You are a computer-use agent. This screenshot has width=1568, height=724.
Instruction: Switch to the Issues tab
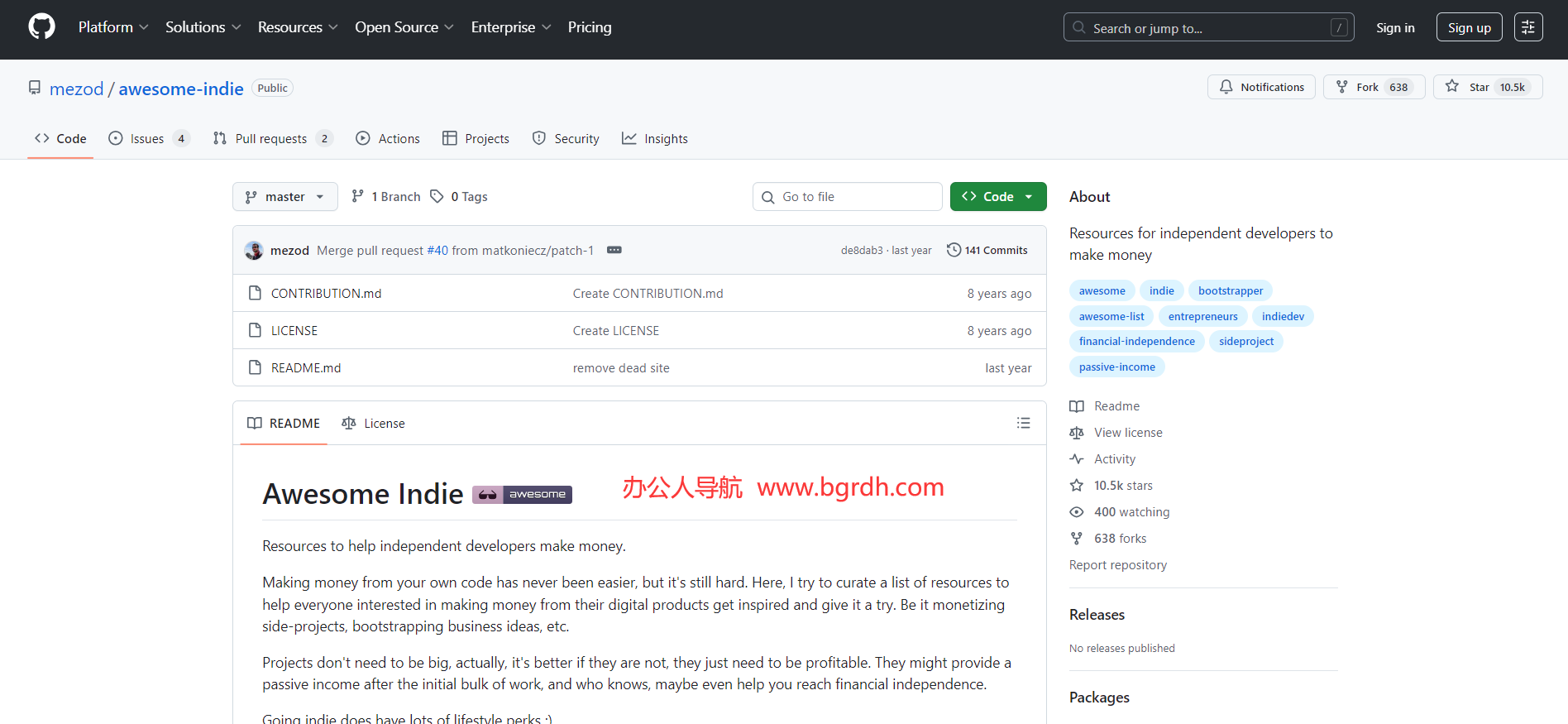pyautogui.click(x=148, y=139)
